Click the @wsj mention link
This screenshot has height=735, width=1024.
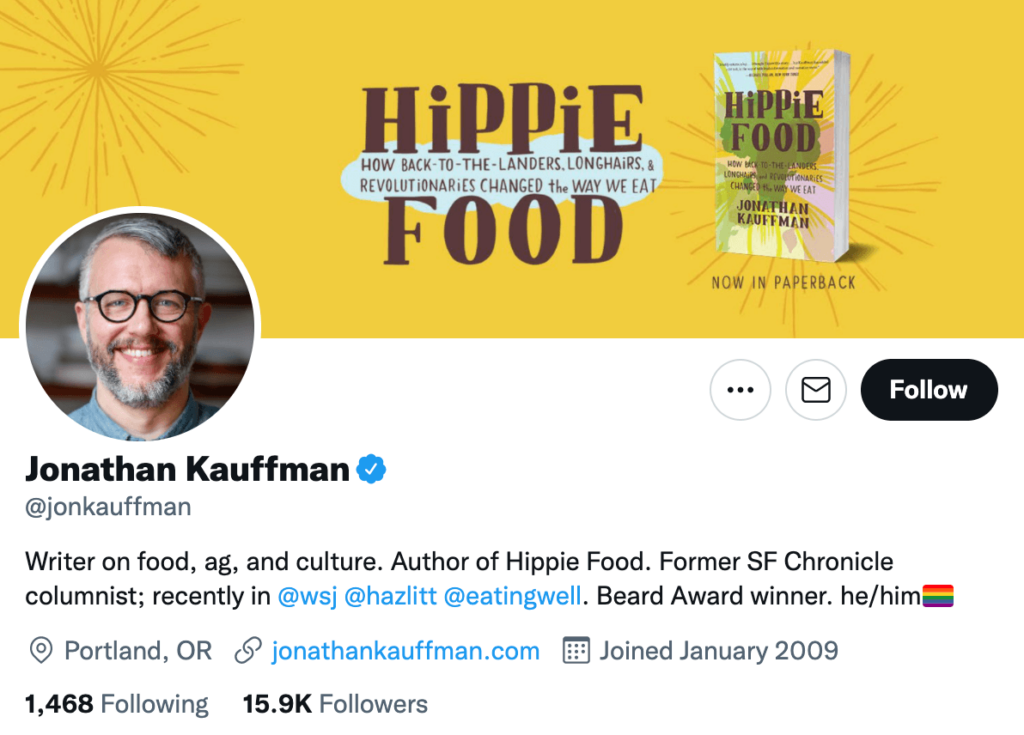click(x=307, y=597)
